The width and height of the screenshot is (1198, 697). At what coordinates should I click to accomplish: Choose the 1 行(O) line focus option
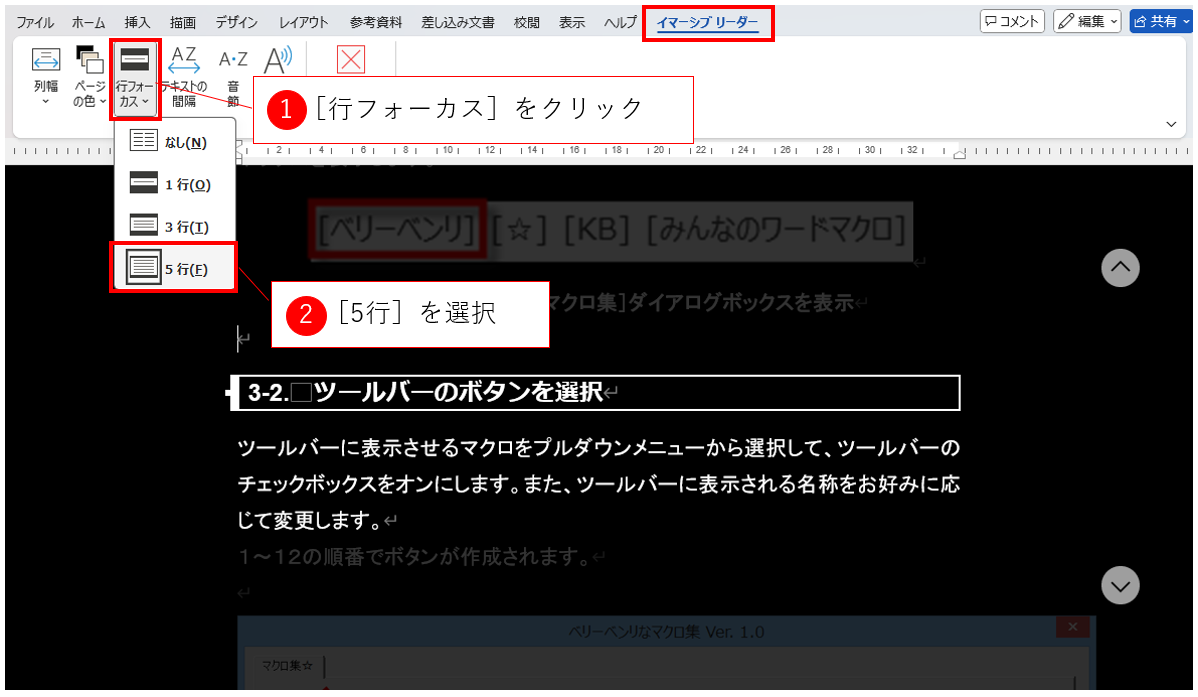point(174,184)
